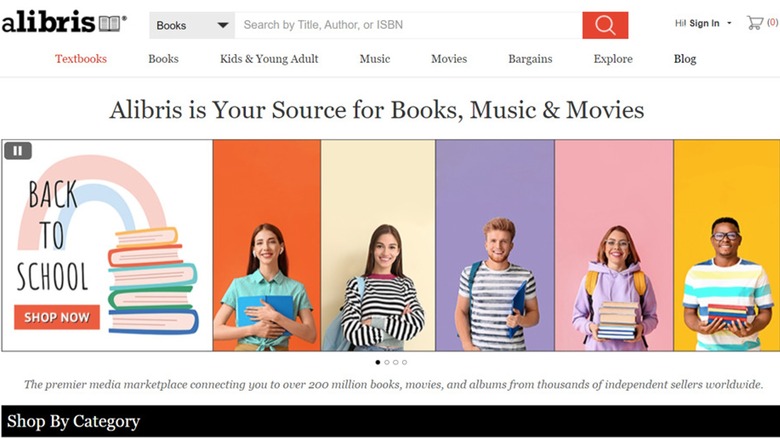Image resolution: width=780 pixels, height=438 pixels.
Task: Jump to the fourth carousel slide dot
Action: pos(405,362)
